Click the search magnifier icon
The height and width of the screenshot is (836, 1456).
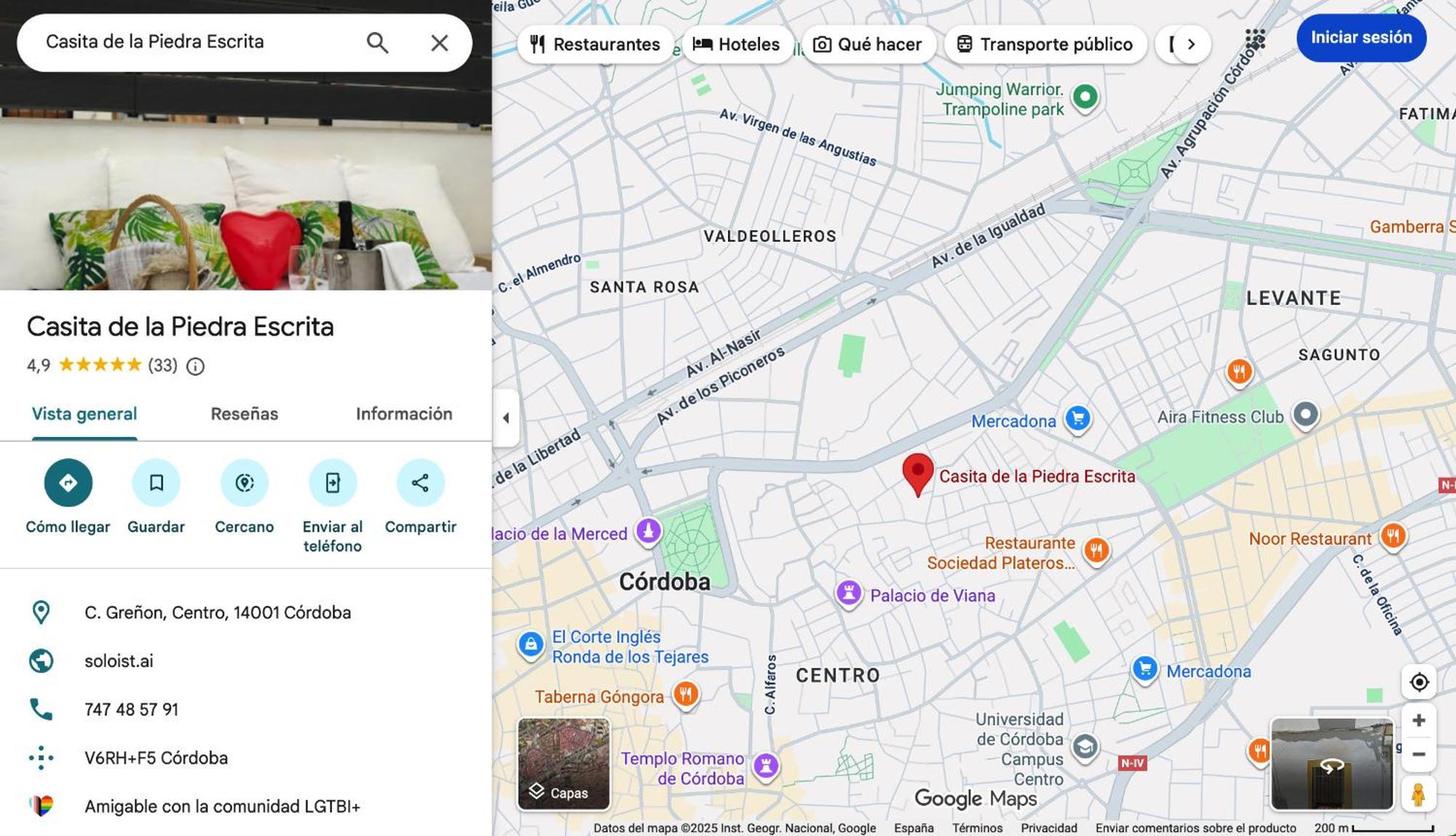[x=377, y=43]
